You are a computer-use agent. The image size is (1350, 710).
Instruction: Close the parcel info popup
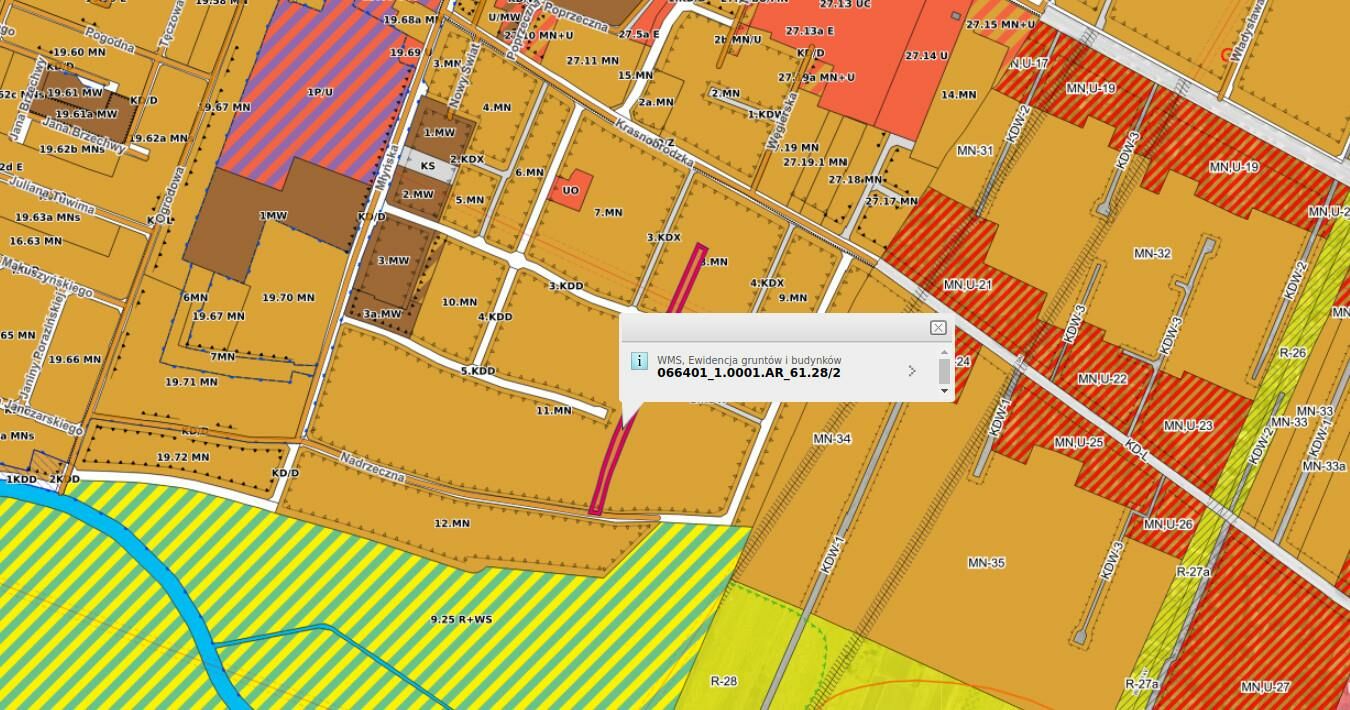click(x=938, y=328)
